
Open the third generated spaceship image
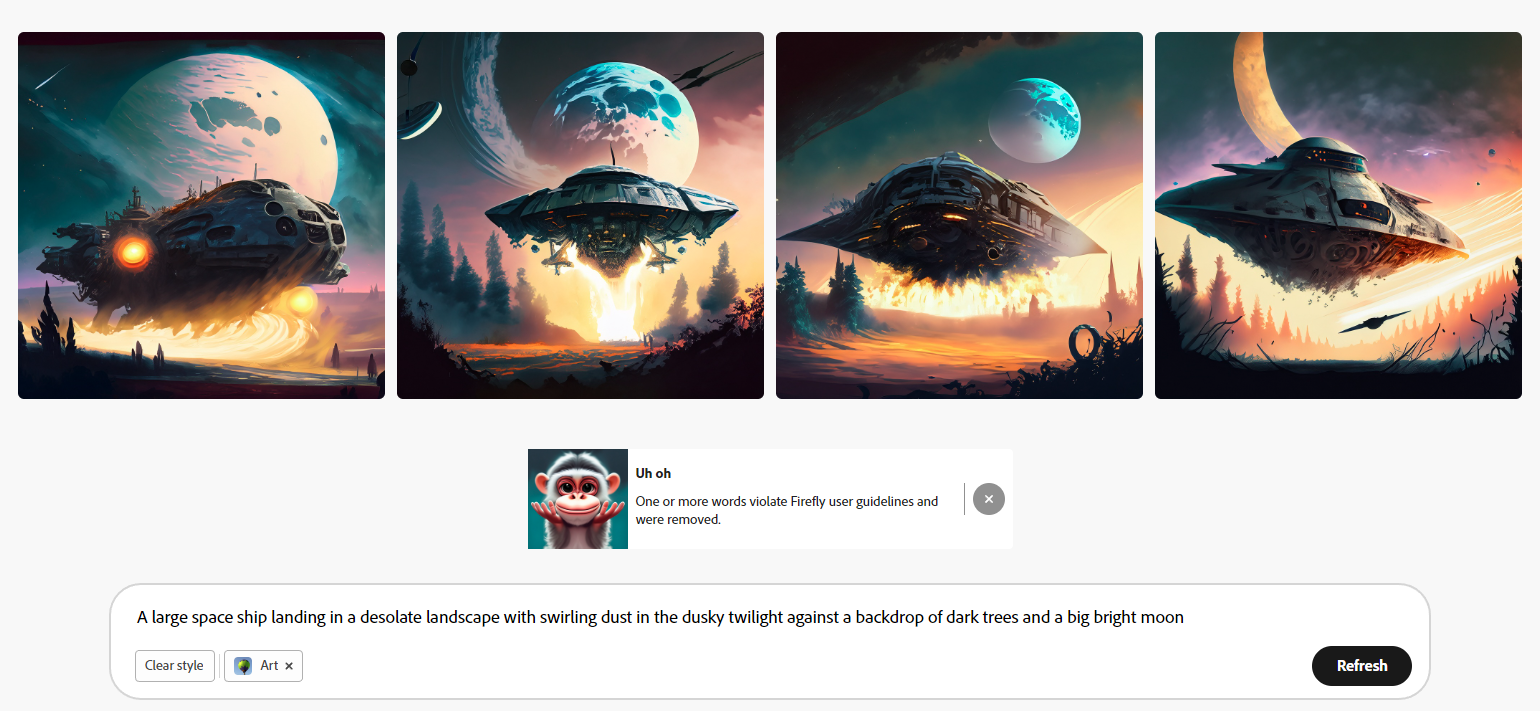959,215
